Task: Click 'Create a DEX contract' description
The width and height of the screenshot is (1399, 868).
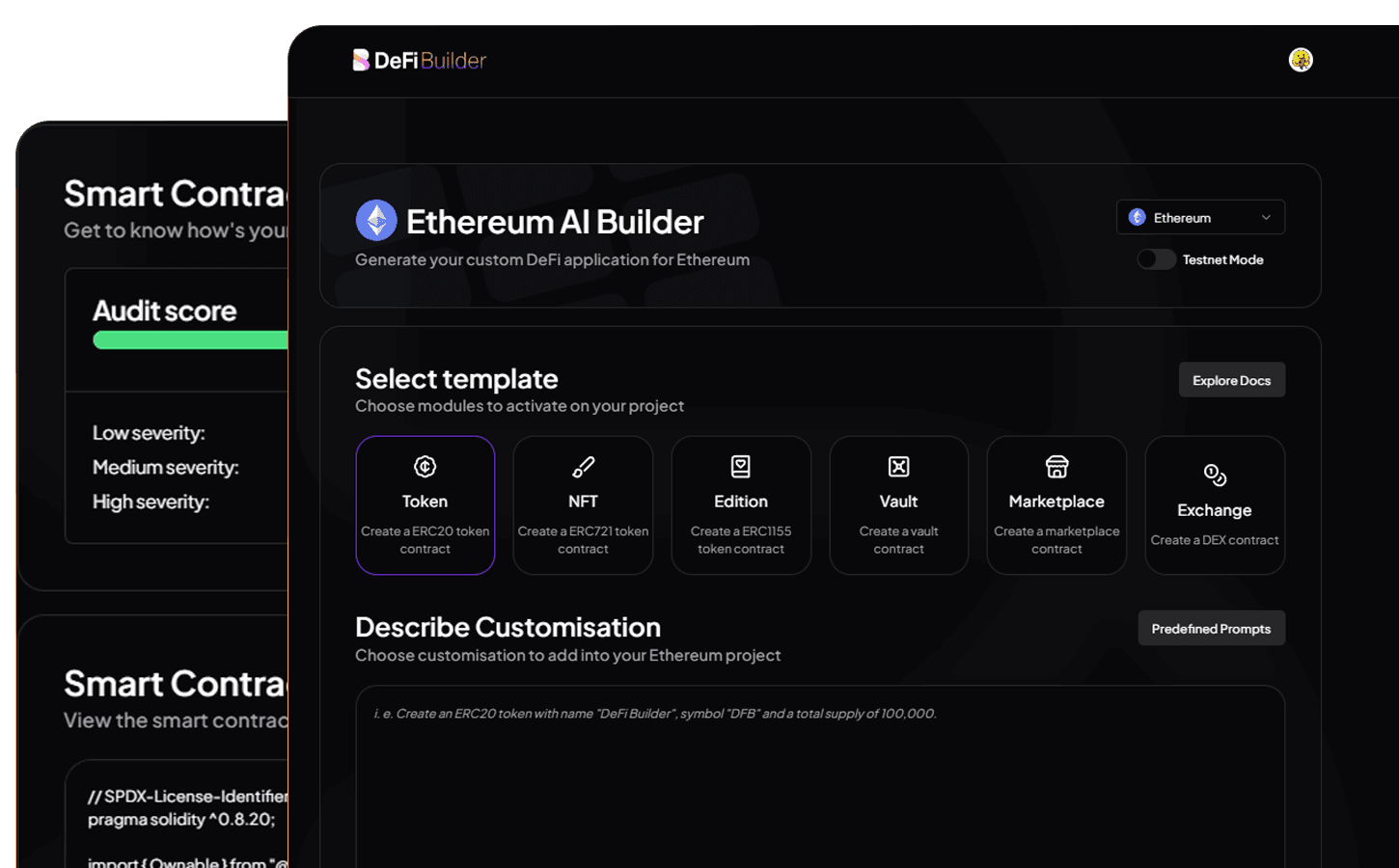Action: tap(1215, 540)
